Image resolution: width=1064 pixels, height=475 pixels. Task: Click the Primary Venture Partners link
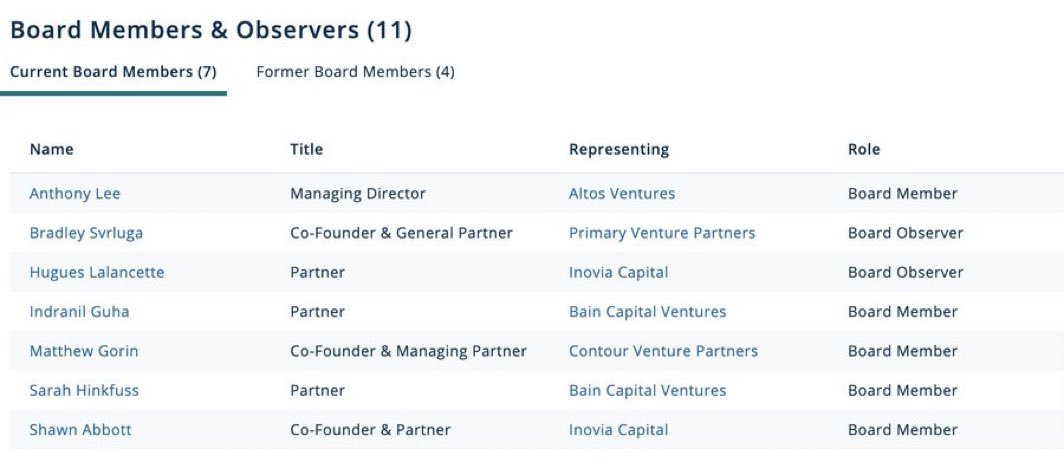click(662, 233)
